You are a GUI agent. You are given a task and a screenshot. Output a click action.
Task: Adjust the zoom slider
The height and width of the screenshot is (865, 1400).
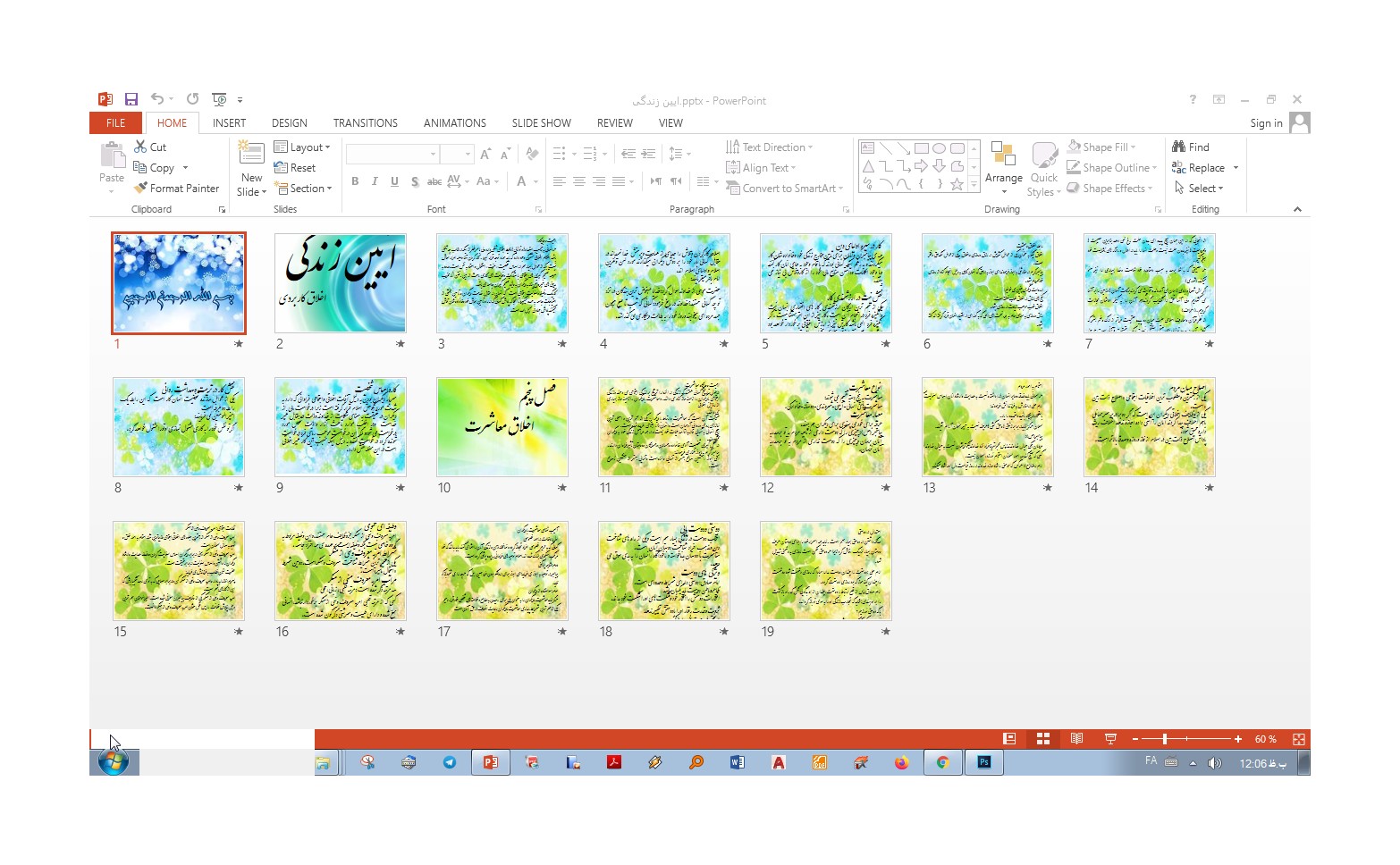click(x=1165, y=739)
